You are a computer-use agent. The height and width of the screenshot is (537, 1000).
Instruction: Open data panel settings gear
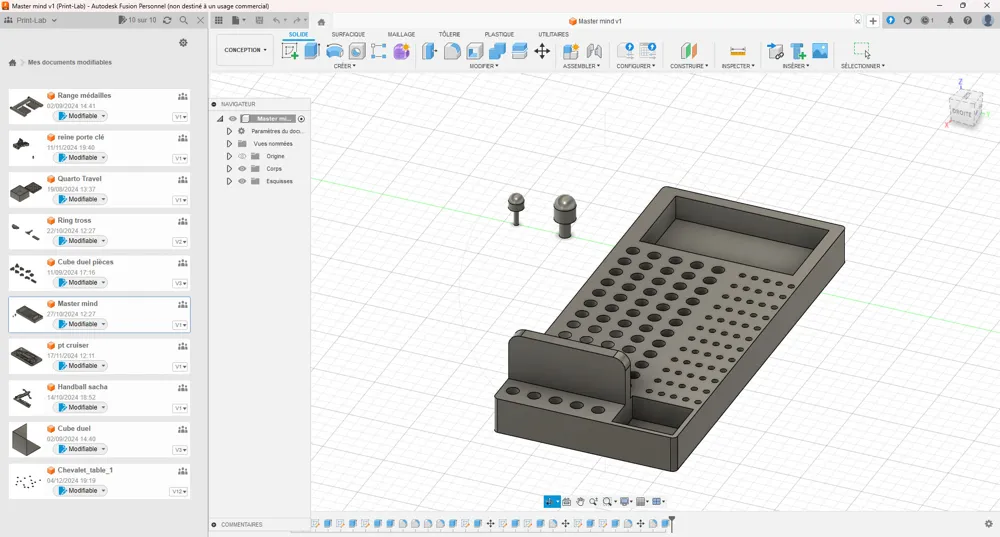pos(183,43)
